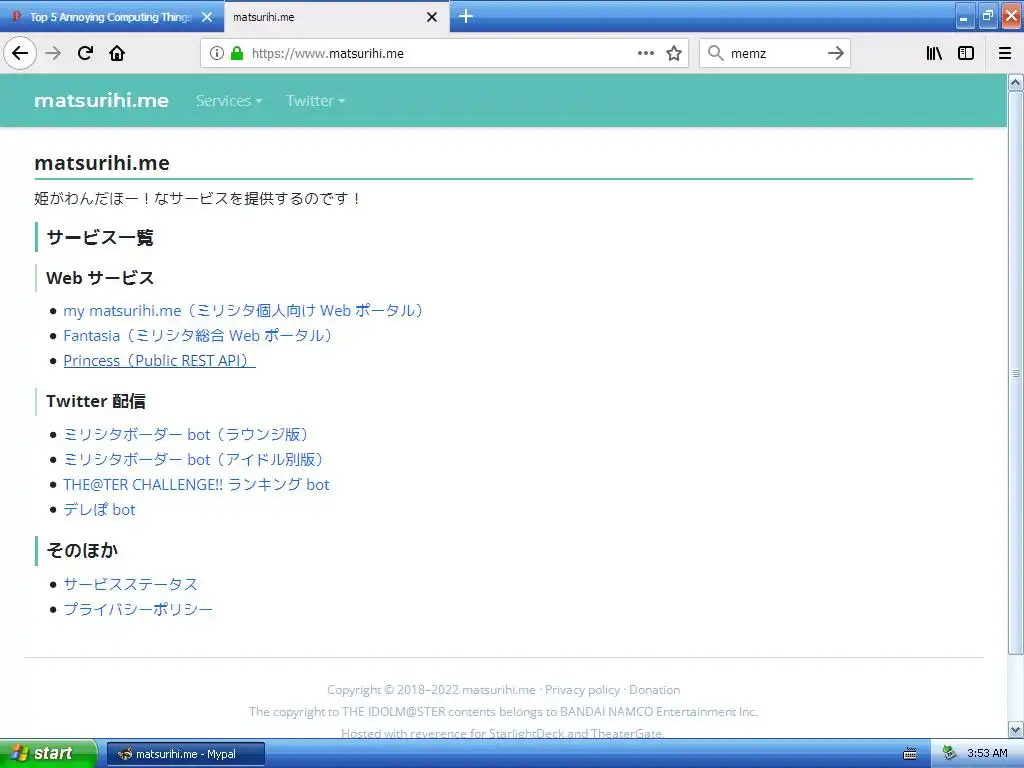This screenshot has width=1024, height=768.
Task: Reload the current page
Action: [x=85, y=54]
